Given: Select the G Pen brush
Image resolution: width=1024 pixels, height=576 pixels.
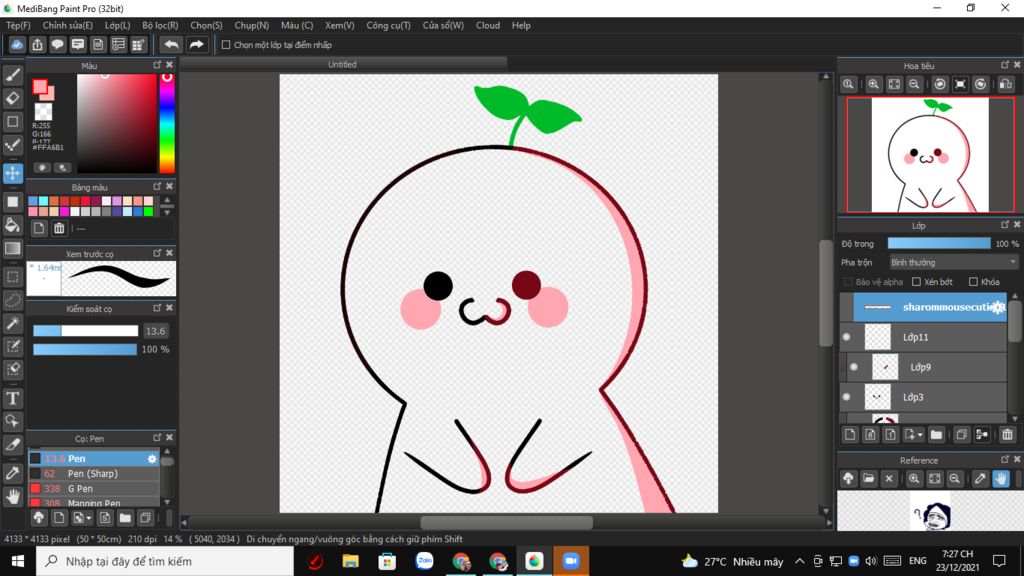Looking at the screenshot, I should tap(93, 488).
